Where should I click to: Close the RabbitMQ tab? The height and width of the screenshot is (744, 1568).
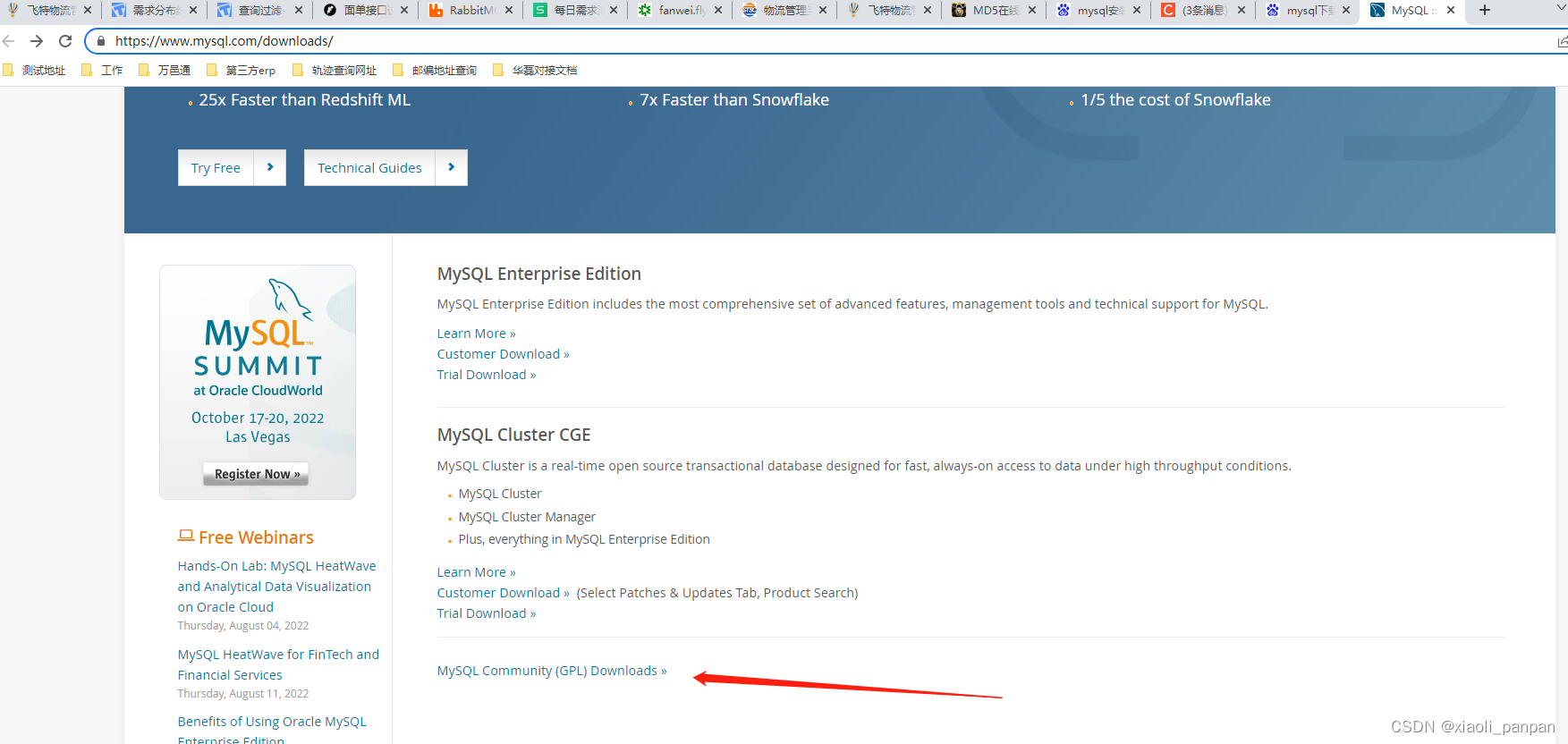(x=509, y=10)
